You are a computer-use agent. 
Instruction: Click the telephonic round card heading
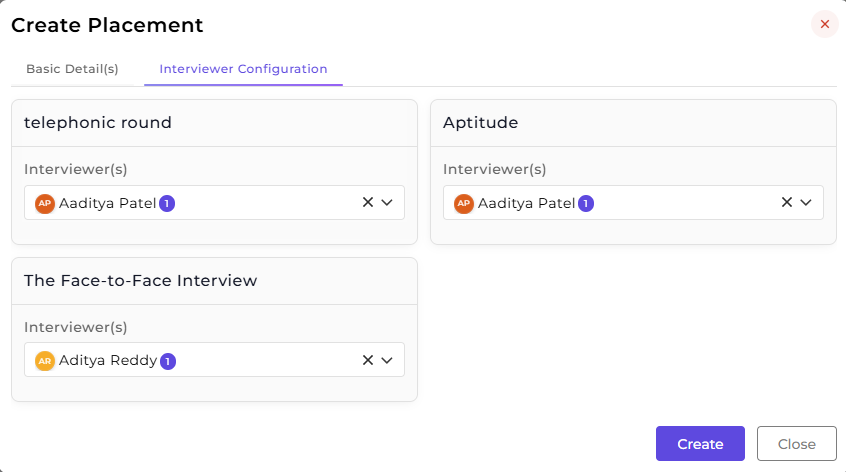(x=98, y=122)
